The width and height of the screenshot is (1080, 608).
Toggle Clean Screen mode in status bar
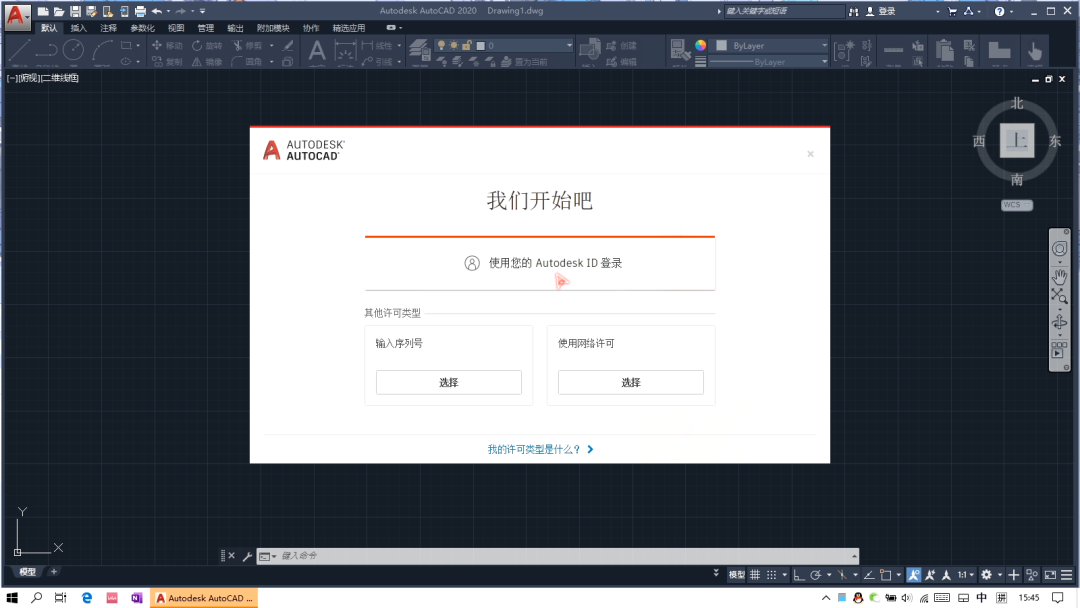tap(1050, 574)
